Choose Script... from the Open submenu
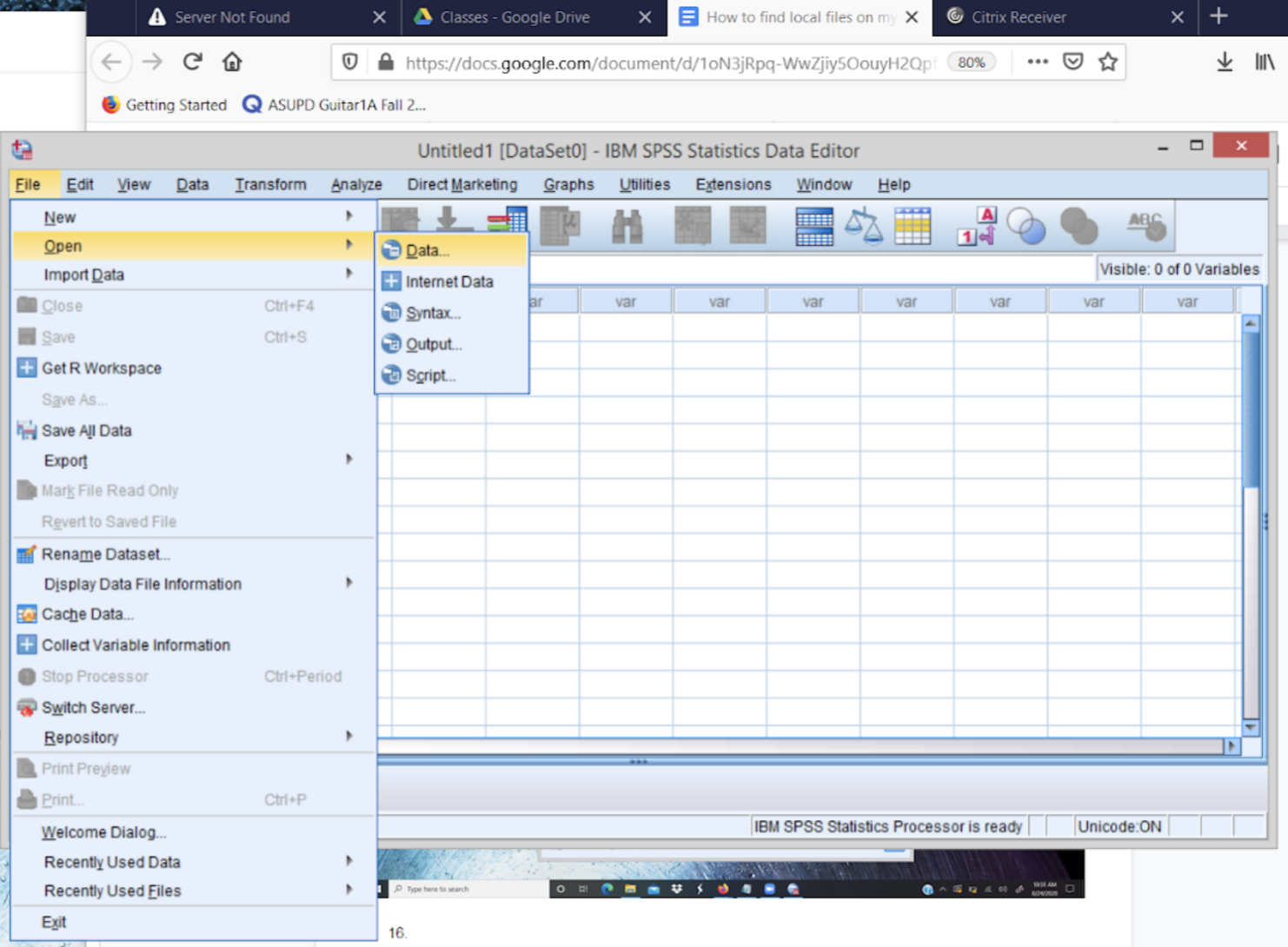 (452, 375)
